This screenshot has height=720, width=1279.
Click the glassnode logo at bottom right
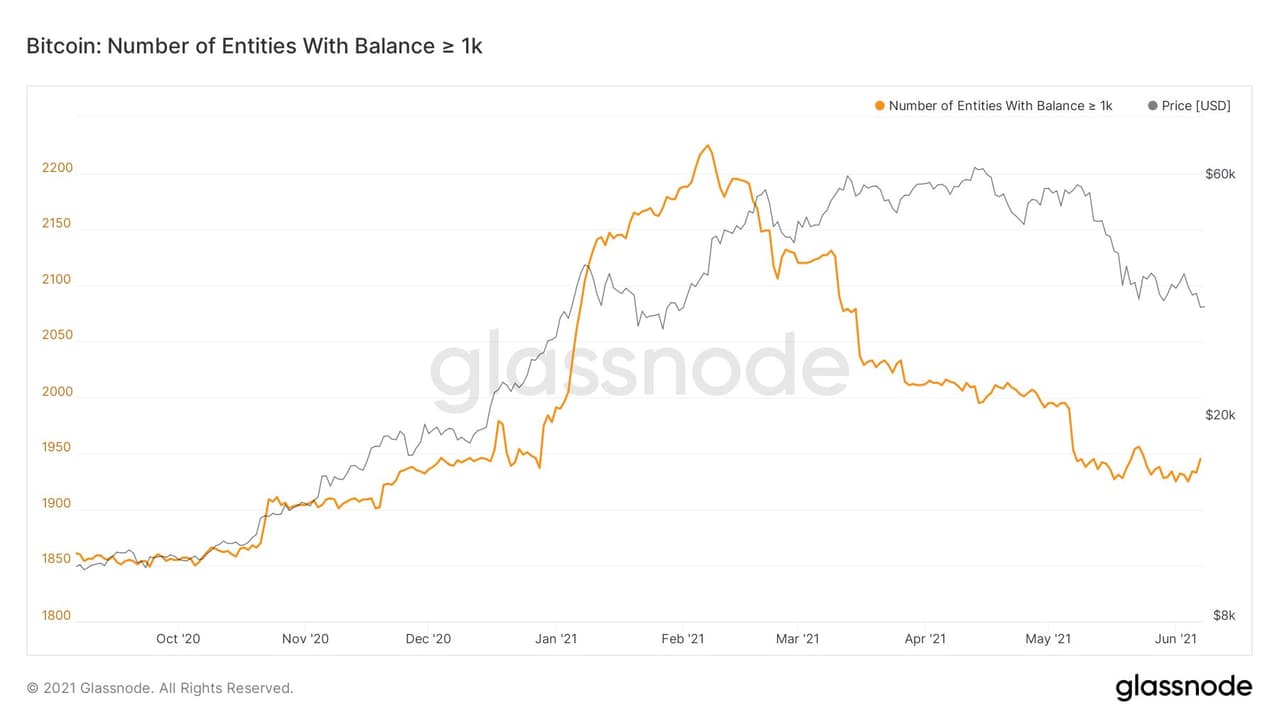(x=1183, y=687)
